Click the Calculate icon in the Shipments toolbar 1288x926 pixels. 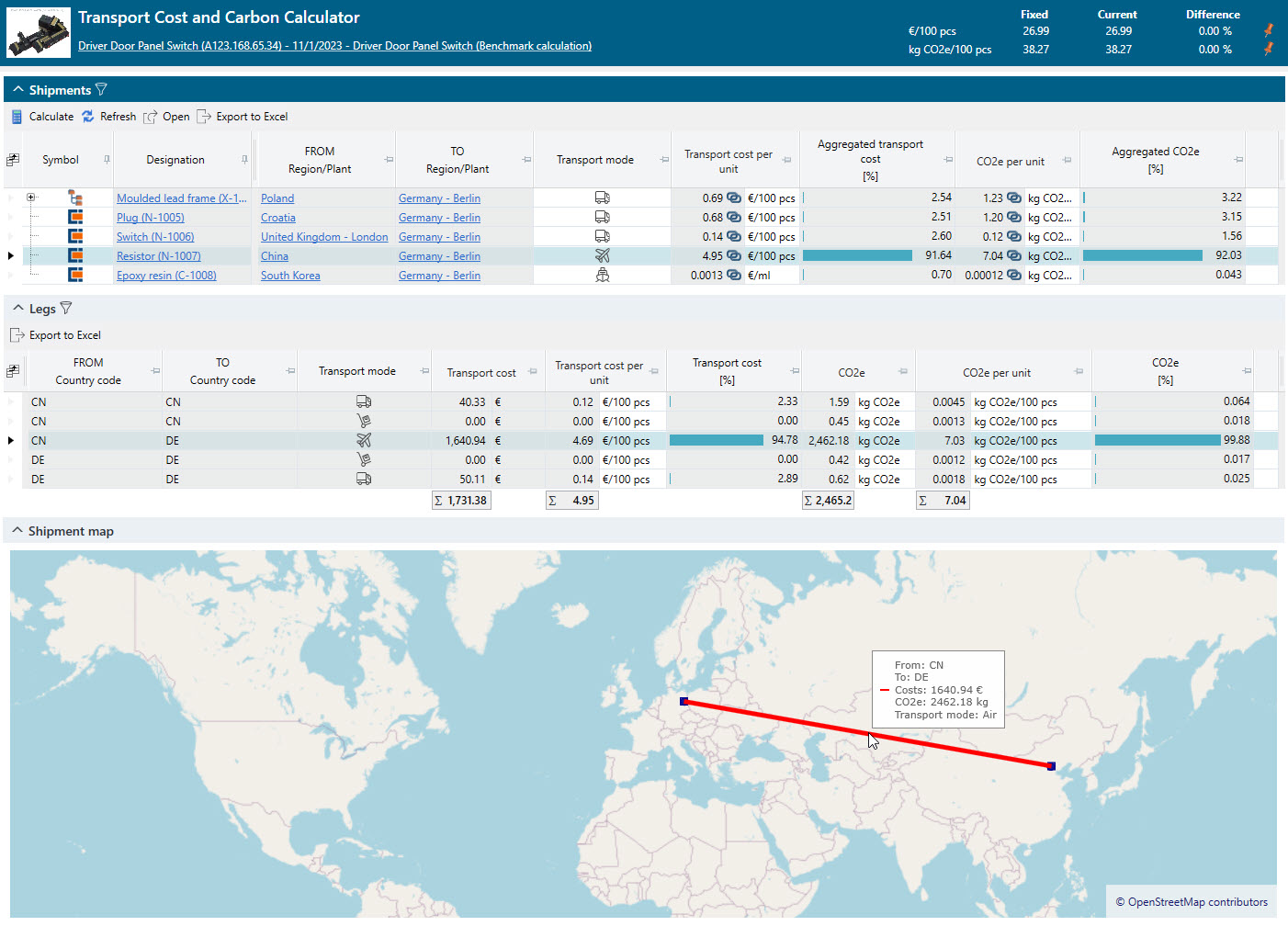coord(16,116)
